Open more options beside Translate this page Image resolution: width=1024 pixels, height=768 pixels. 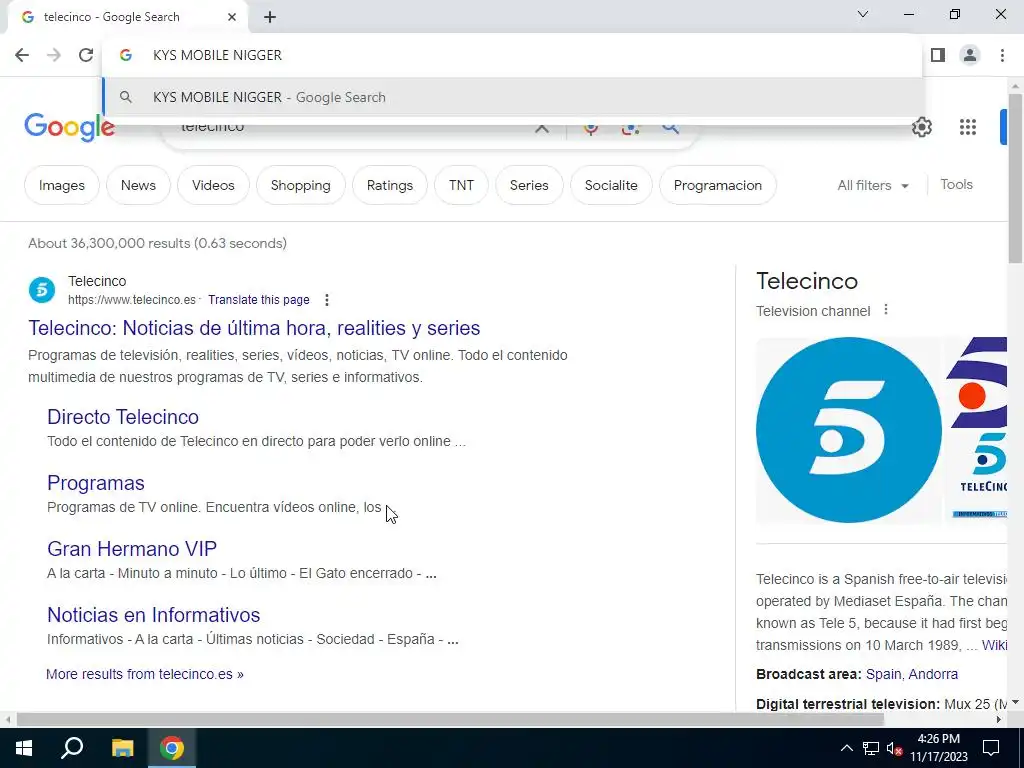[x=327, y=300]
